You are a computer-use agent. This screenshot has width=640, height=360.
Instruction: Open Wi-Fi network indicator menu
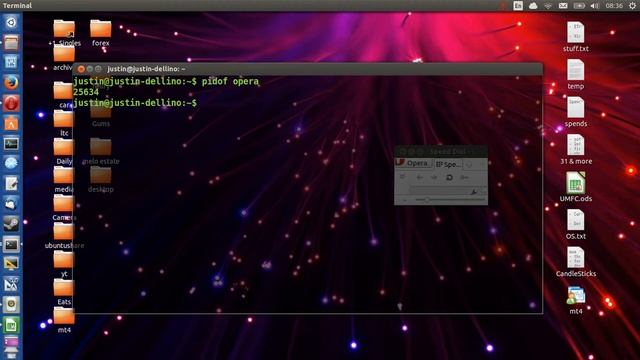(x=548, y=5)
